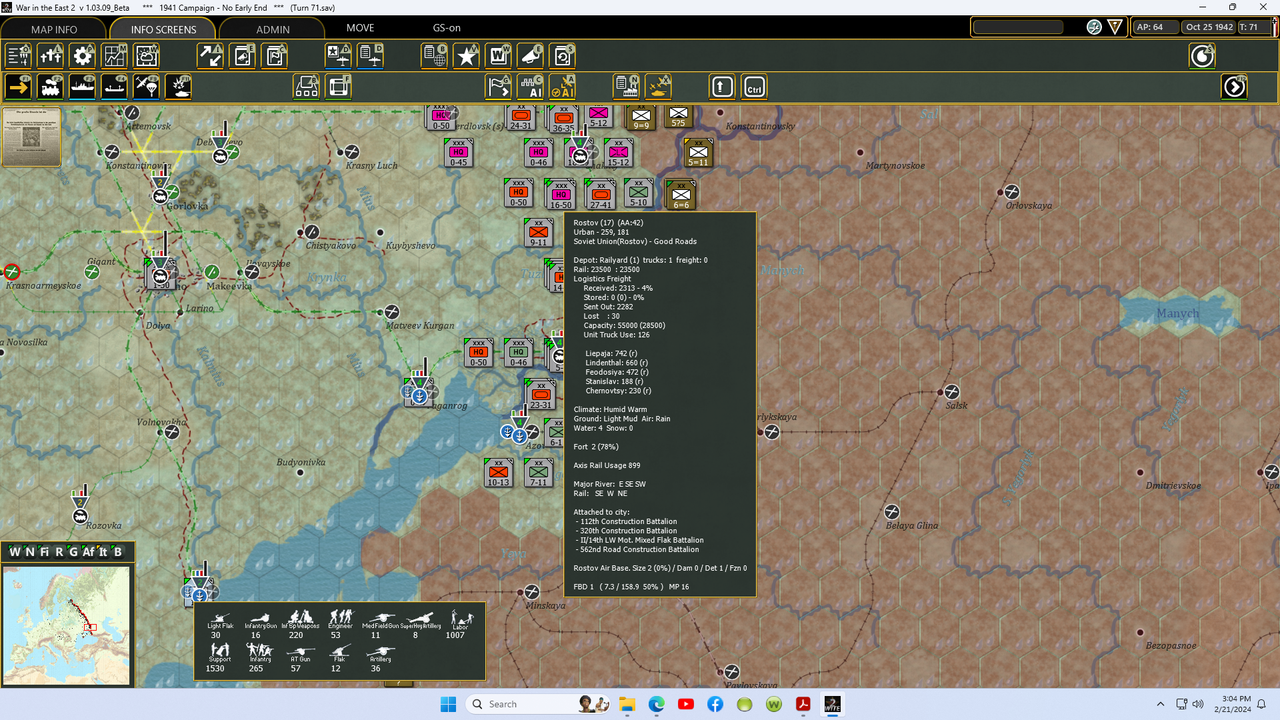Click the taskbar Search box
The width and height of the screenshot is (1280, 720).
538,704
